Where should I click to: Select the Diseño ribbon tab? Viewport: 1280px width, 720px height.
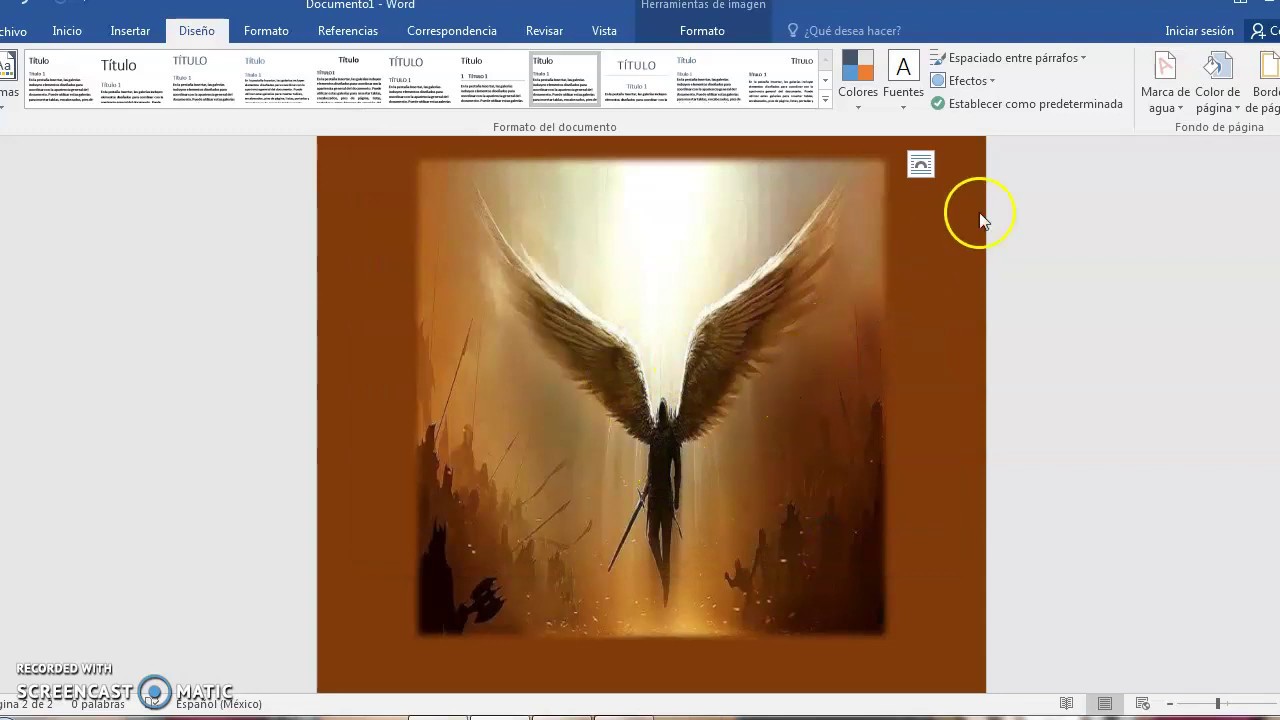pyautogui.click(x=197, y=31)
